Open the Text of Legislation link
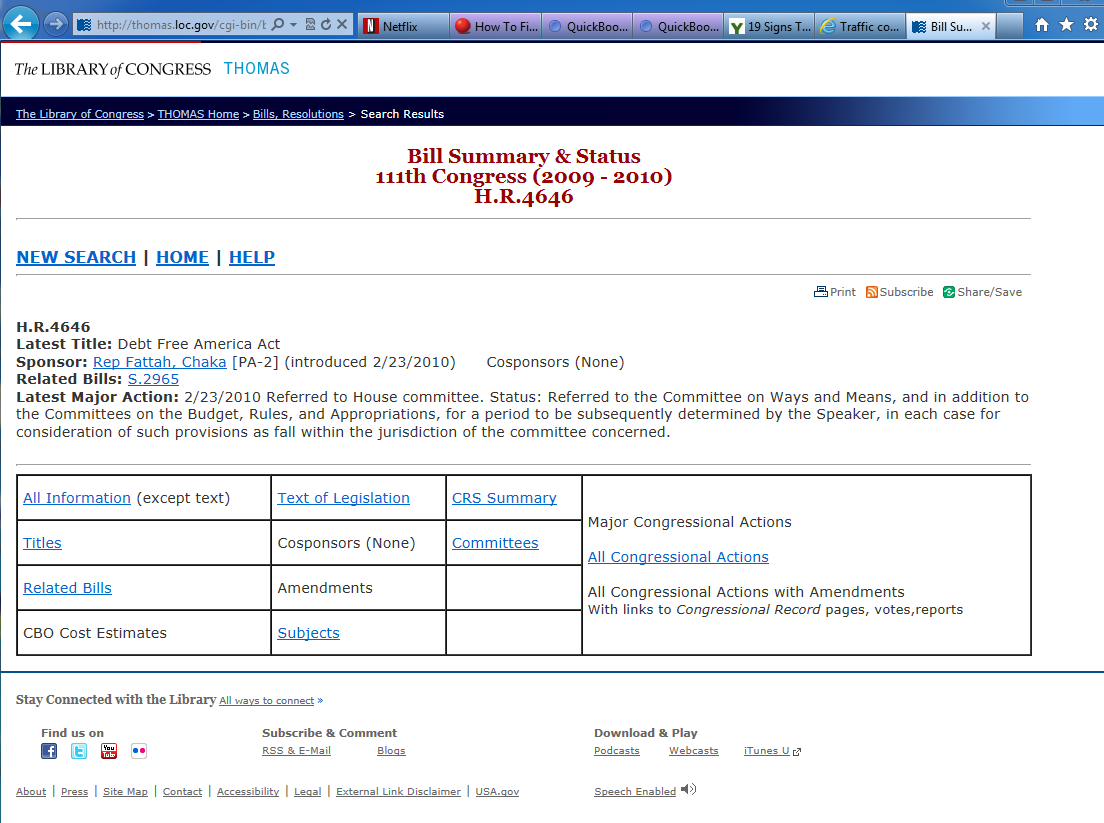 [343, 498]
